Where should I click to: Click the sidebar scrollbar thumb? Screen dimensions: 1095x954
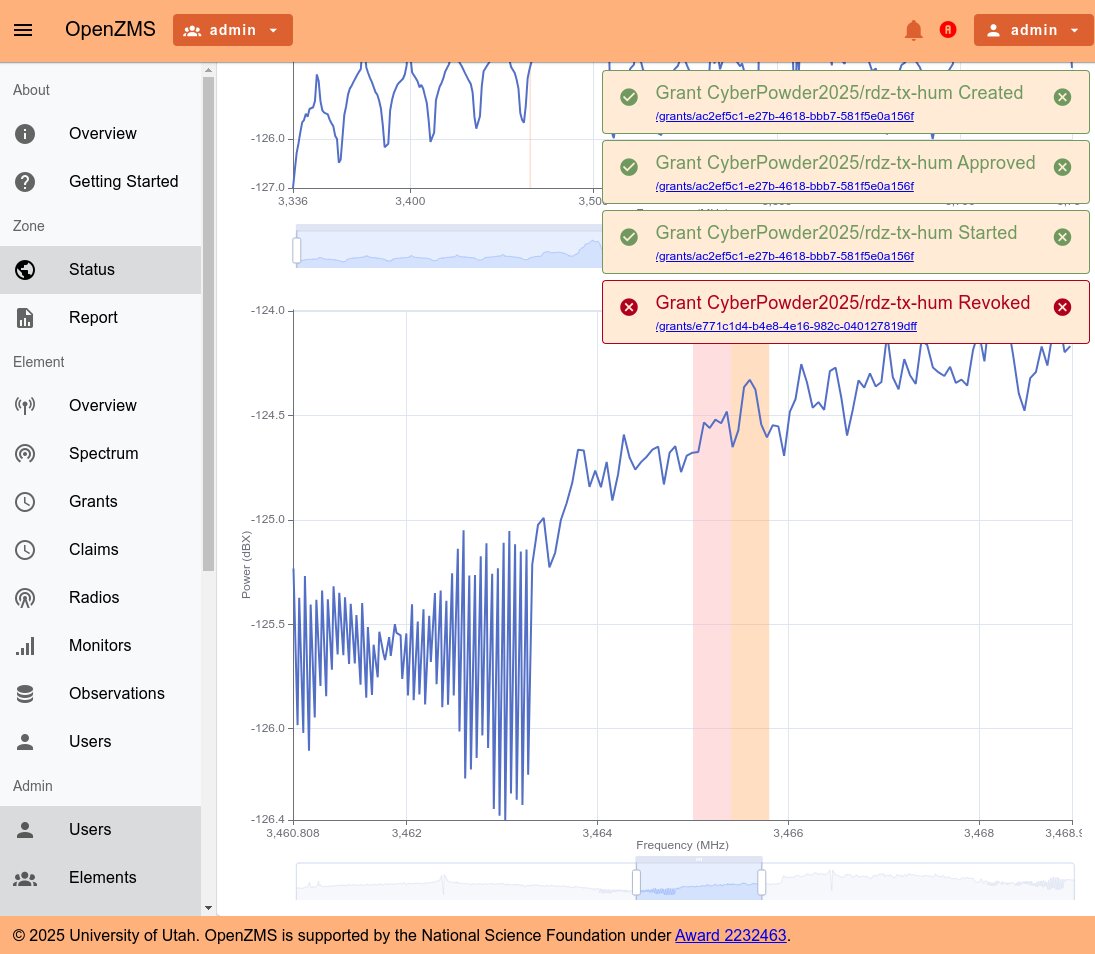pos(208,323)
